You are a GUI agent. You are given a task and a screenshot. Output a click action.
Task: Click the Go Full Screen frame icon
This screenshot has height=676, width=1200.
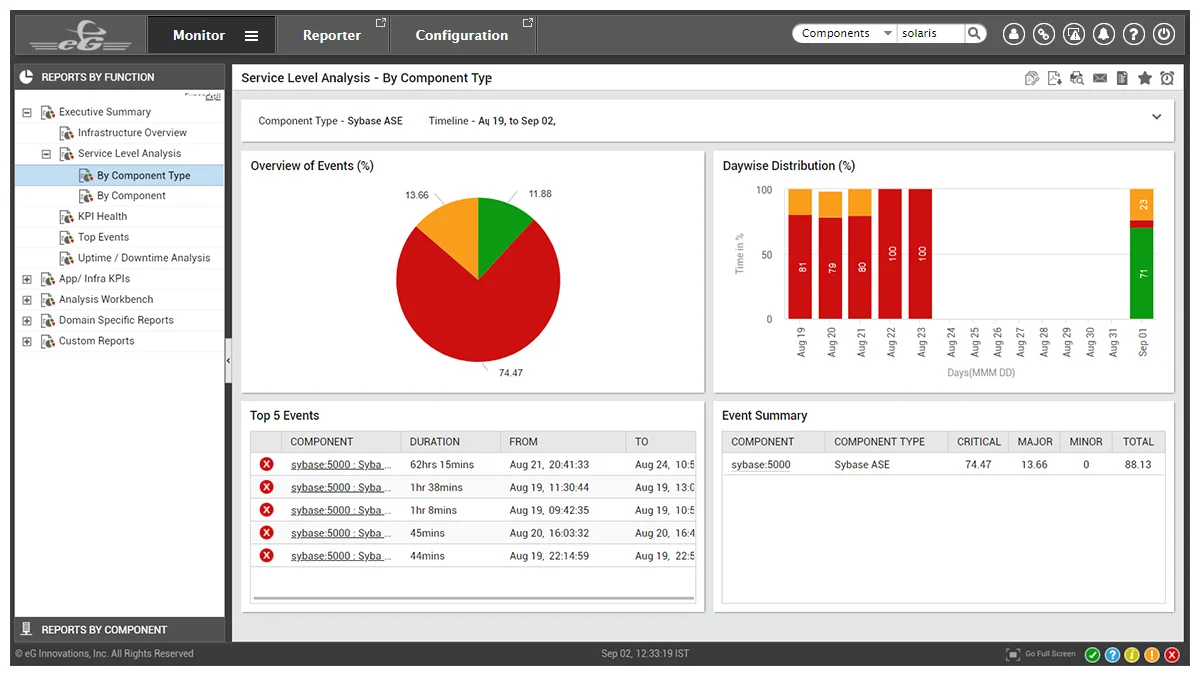point(1013,654)
